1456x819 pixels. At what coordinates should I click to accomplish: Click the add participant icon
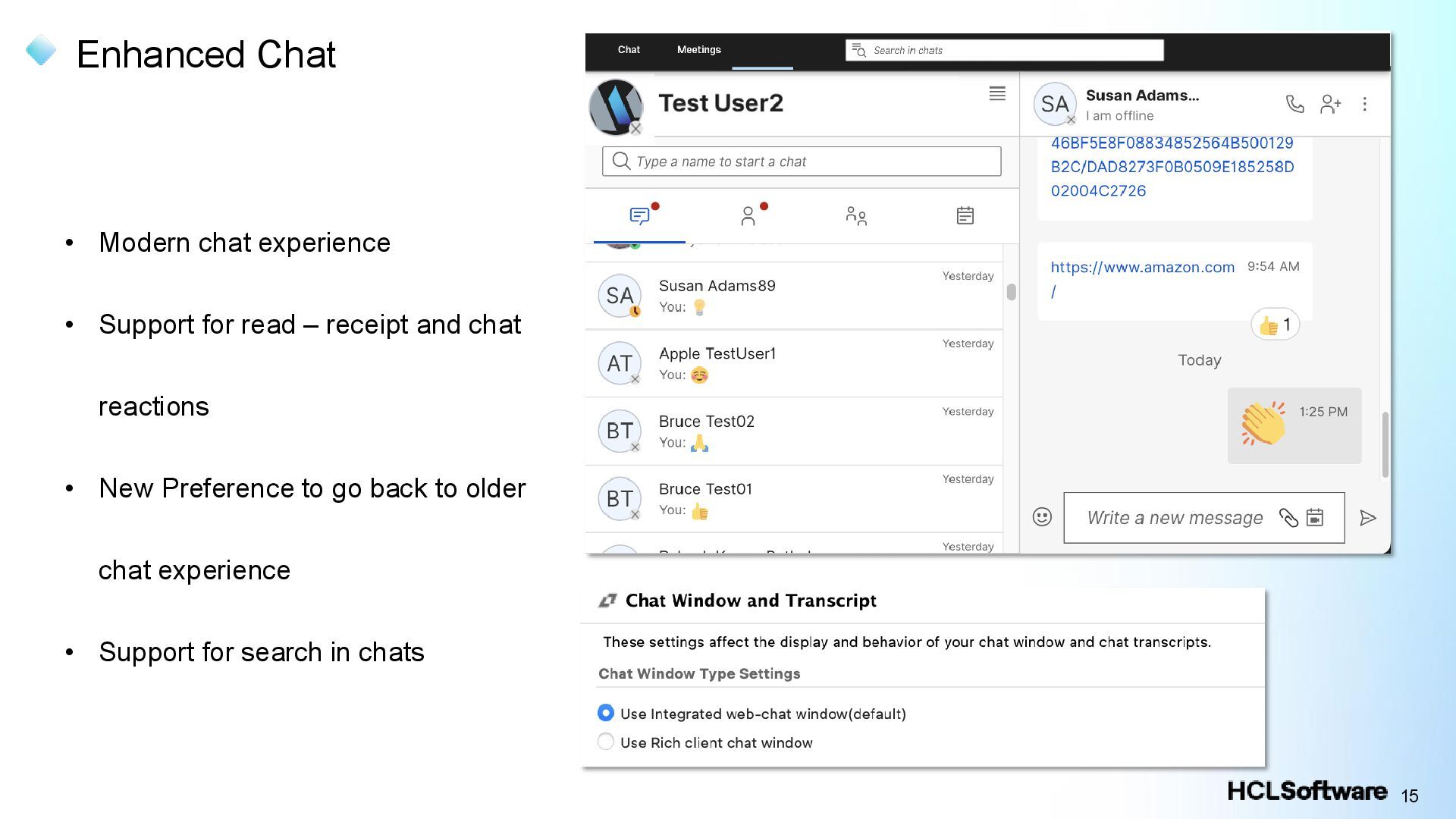1330,104
